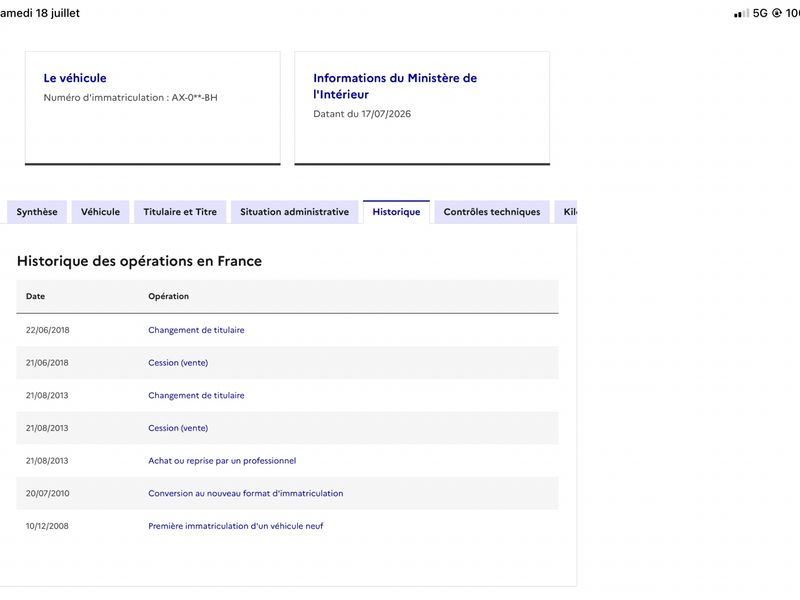The width and height of the screenshot is (800, 600).
Task: Click the samedi 18 juillet date in status bar
Action: tap(40, 13)
